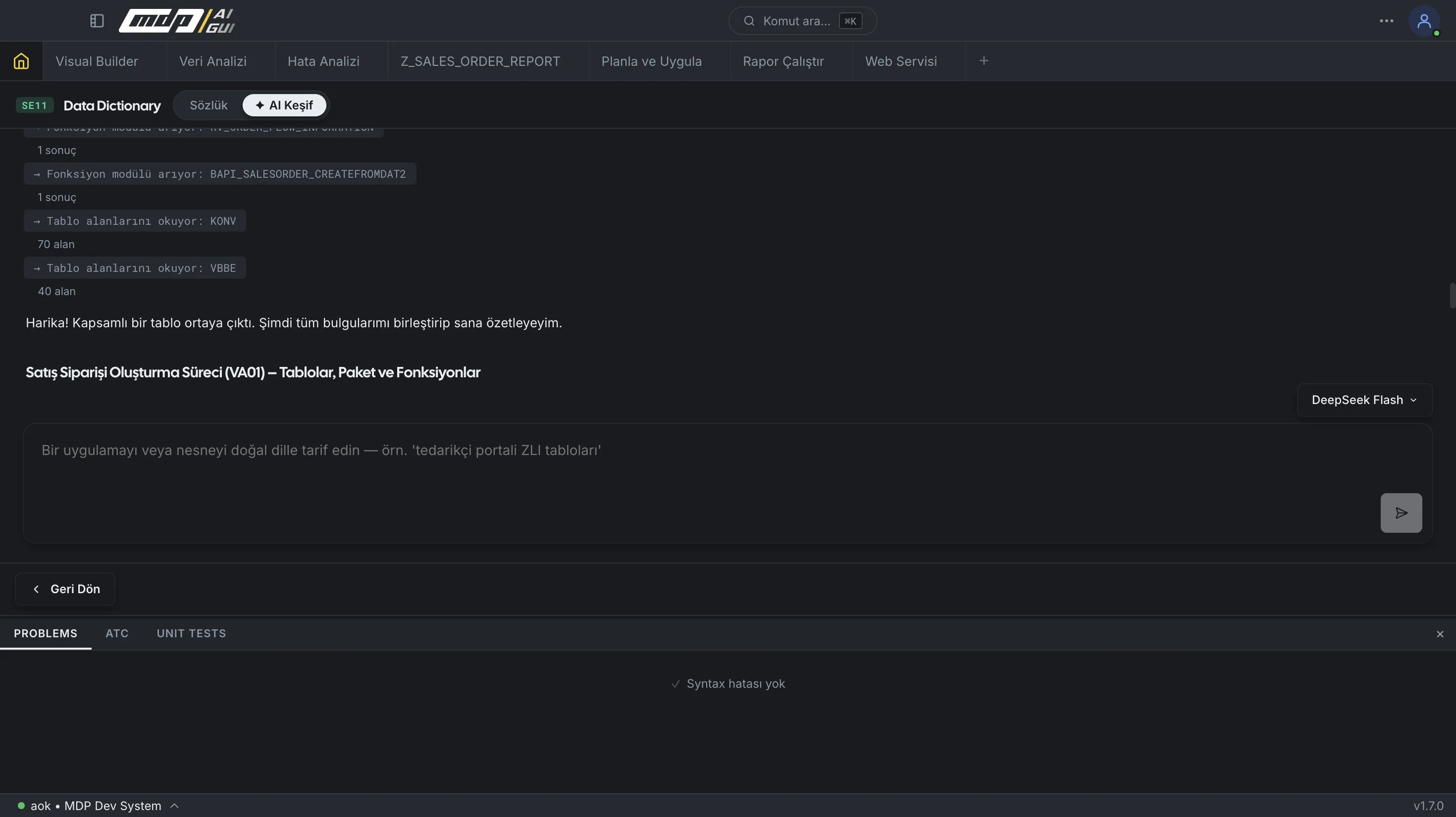Toggle the sidebar panel icon

[97, 21]
